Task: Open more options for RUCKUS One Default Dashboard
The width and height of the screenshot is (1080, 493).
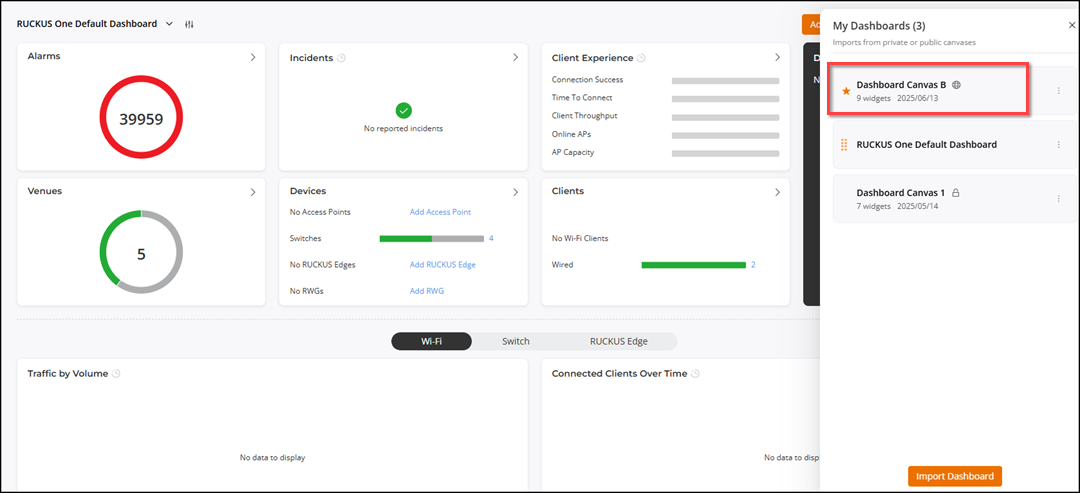Action: click(1058, 145)
